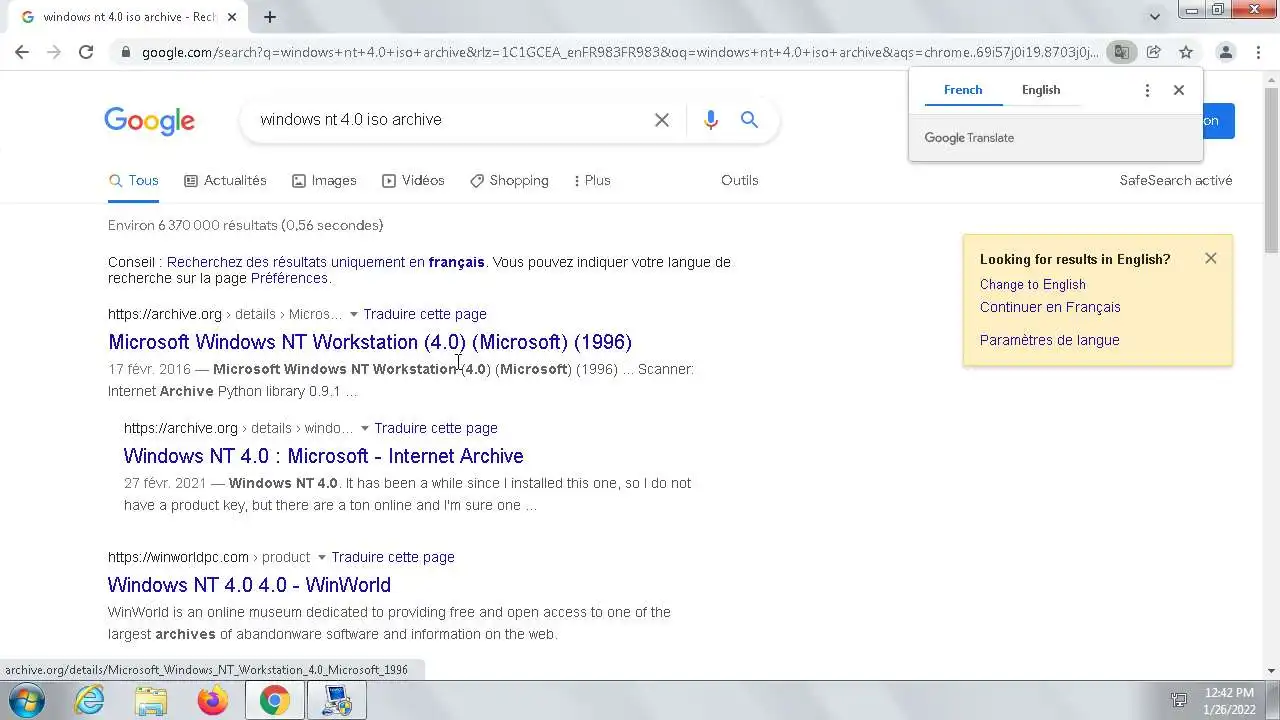Click the taskbar clock showing 12:42 PM
The width and height of the screenshot is (1280, 720).
click(1229, 701)
